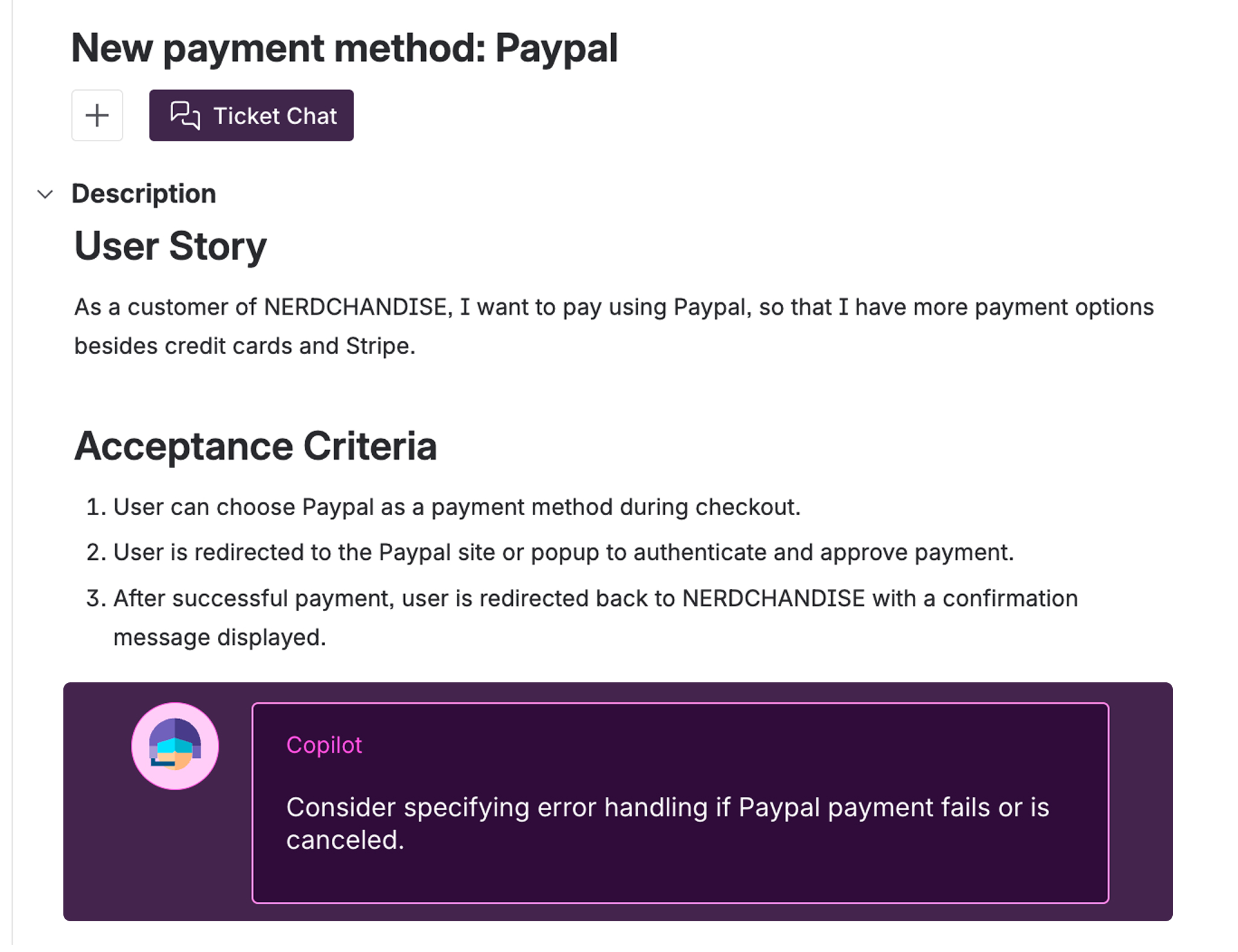Click the "besides credit cards and Stripe" line
This screenshot has width=1238, height=952.
[x=244, y=346]
